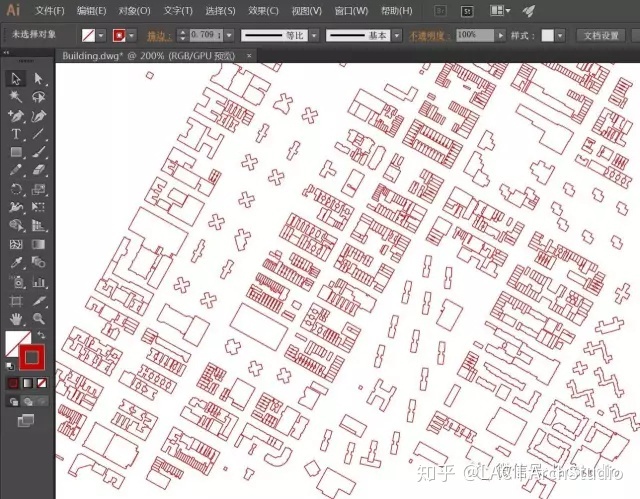Set paint to None button
Screen dimensions: 640x499
pos(42,383)
